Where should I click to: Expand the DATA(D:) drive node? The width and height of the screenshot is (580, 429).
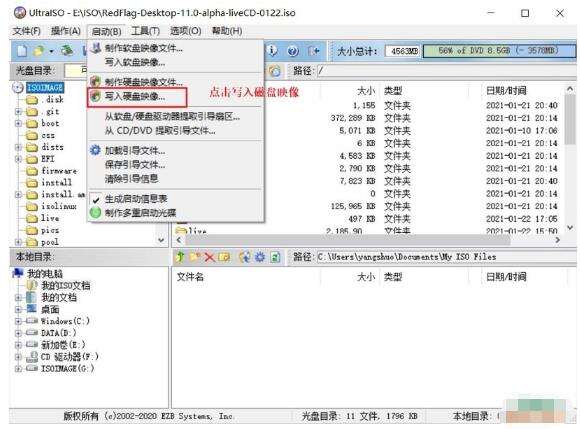click(18, 333)
